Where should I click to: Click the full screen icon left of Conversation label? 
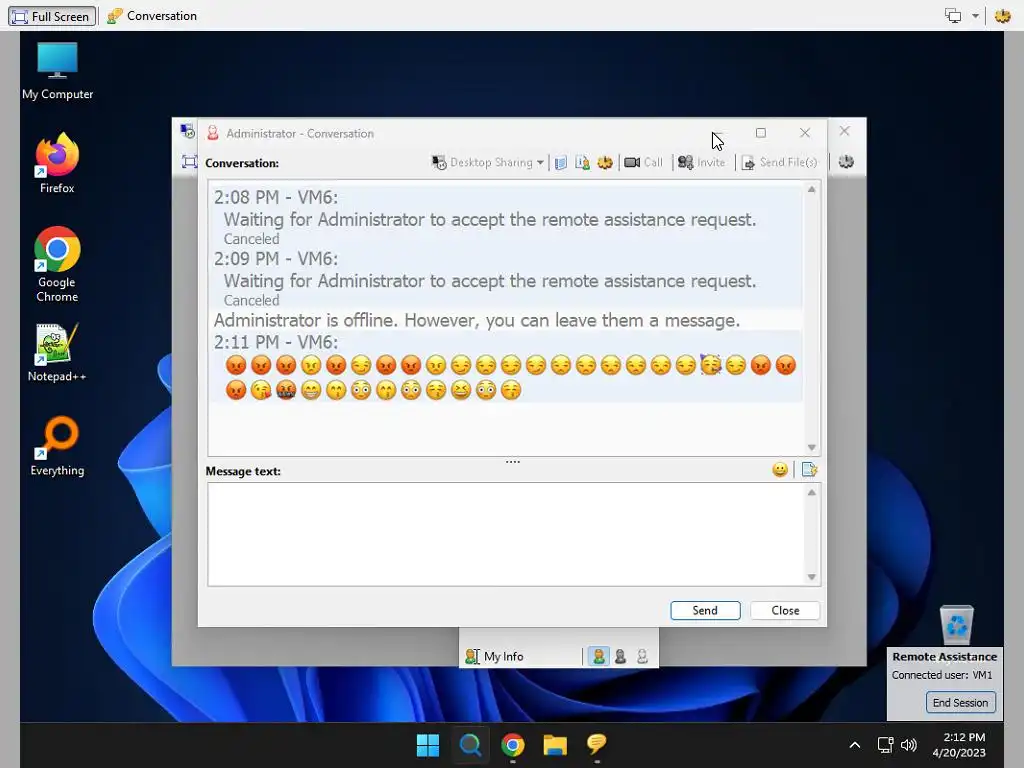189,162
